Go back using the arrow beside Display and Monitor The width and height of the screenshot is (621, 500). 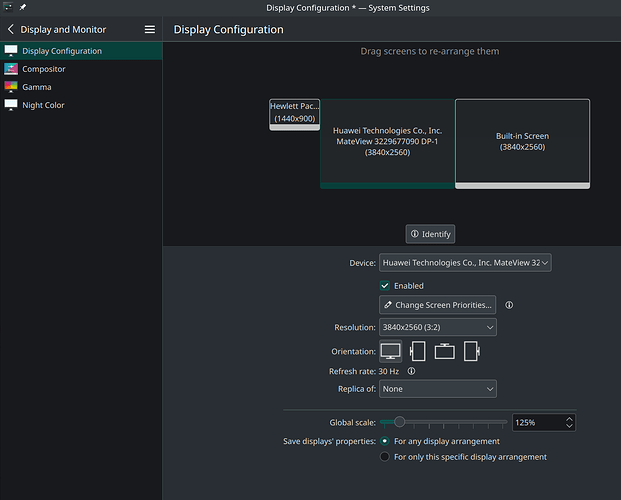point(11,29)
